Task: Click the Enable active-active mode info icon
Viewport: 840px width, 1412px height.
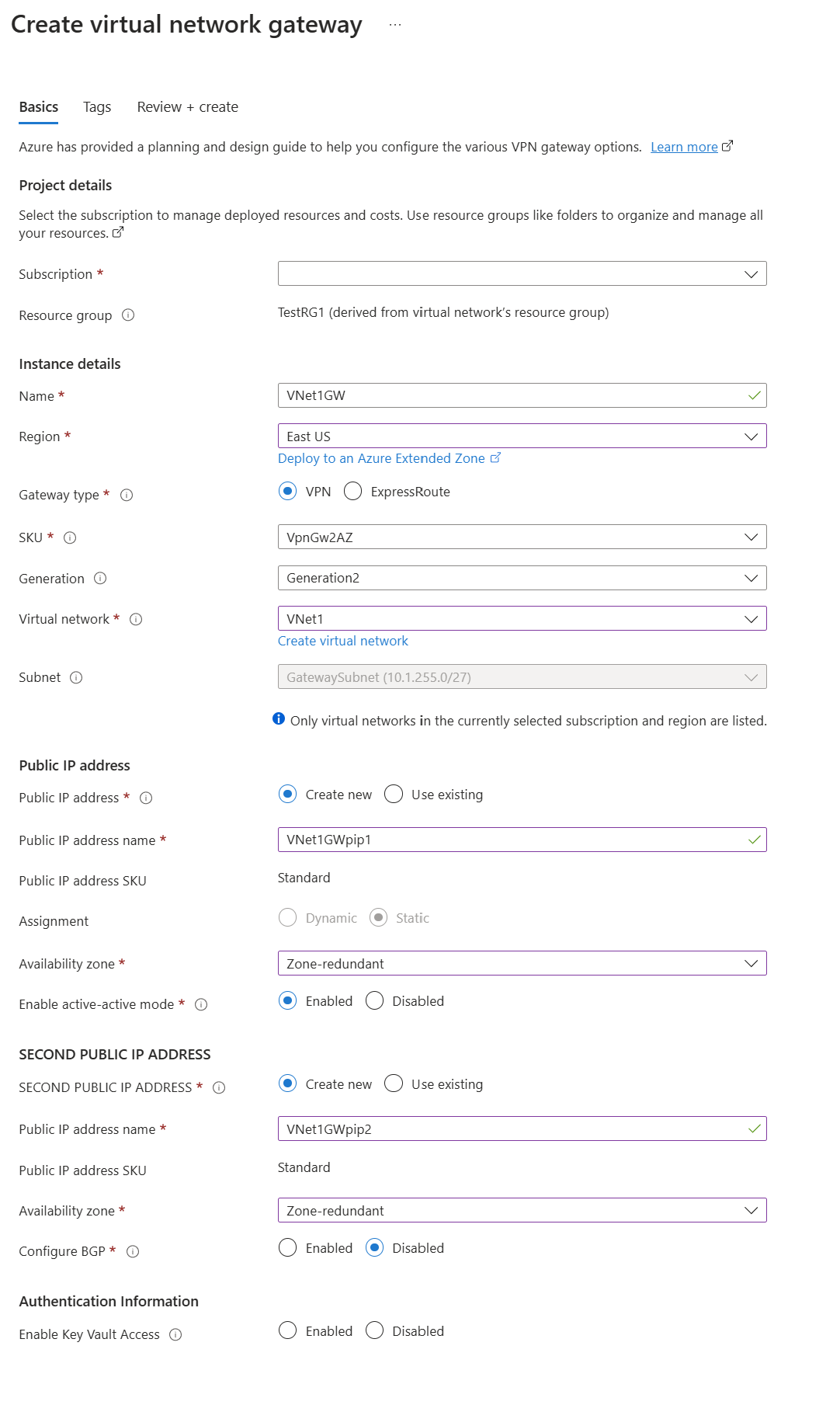Action: pyautogui.click(x=201, y=1005)
